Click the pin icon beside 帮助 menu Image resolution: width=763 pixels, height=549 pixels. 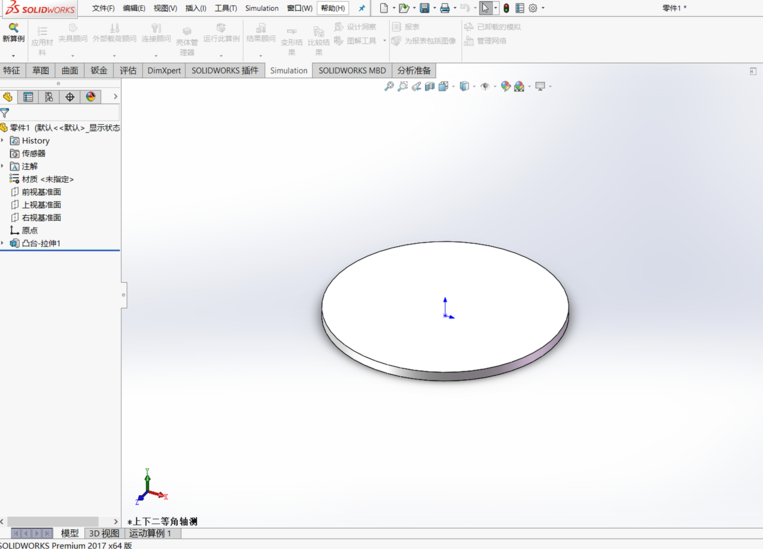(x=362, y=8)
